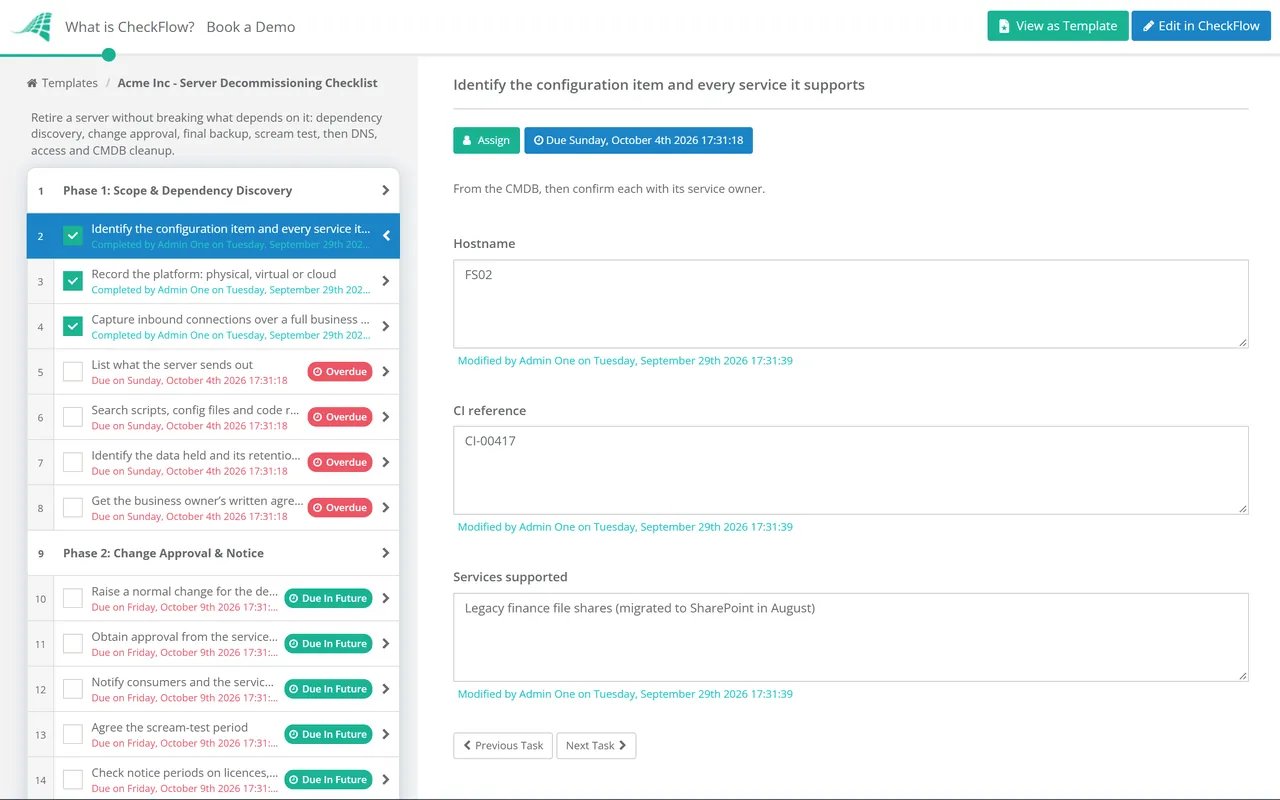This screenshot has height=800, width=1280.
Task: Select Get the business owner's written agreement task
Action: pyautogui.click(x=213, y=508)
